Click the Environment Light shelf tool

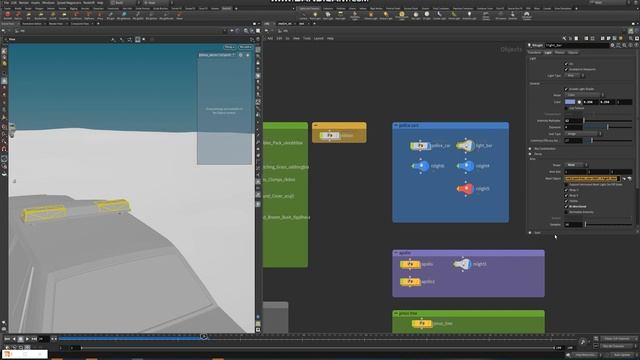click(x=402, y=16)
